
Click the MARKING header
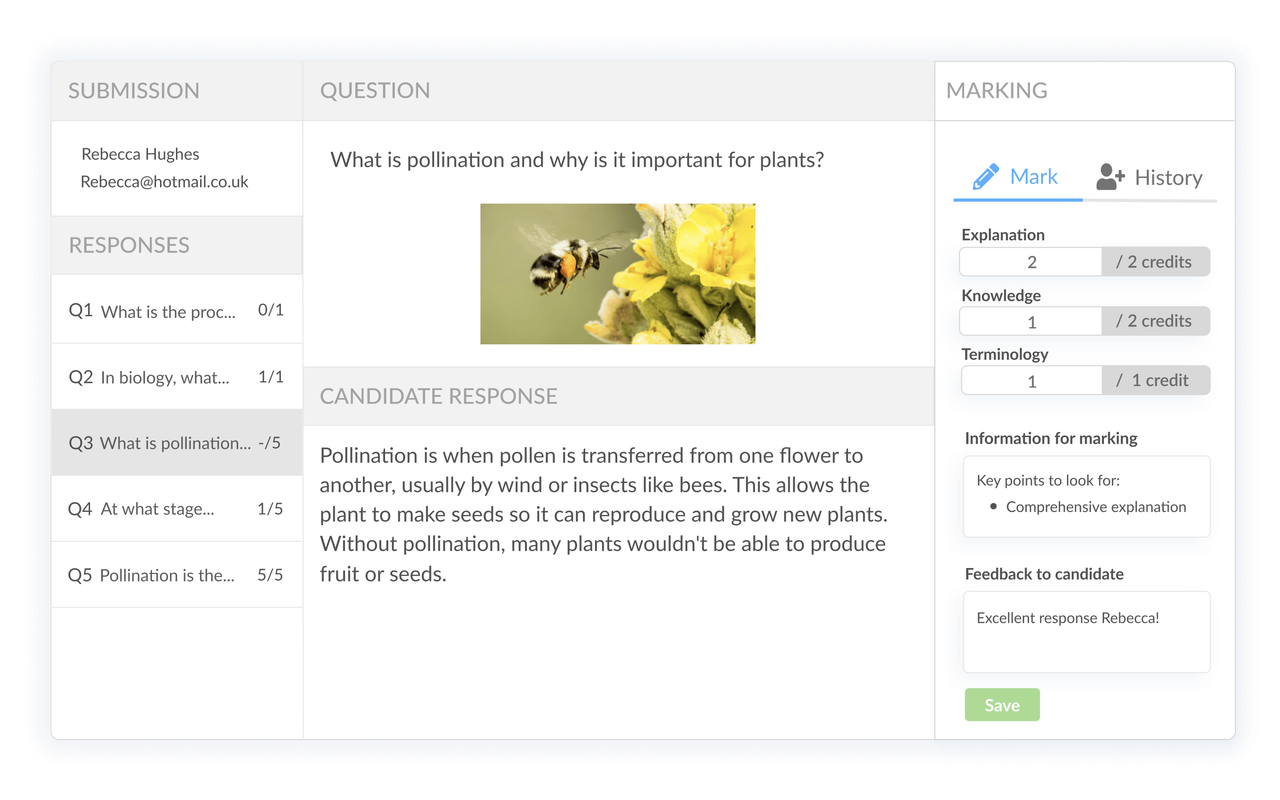[997, 90]
